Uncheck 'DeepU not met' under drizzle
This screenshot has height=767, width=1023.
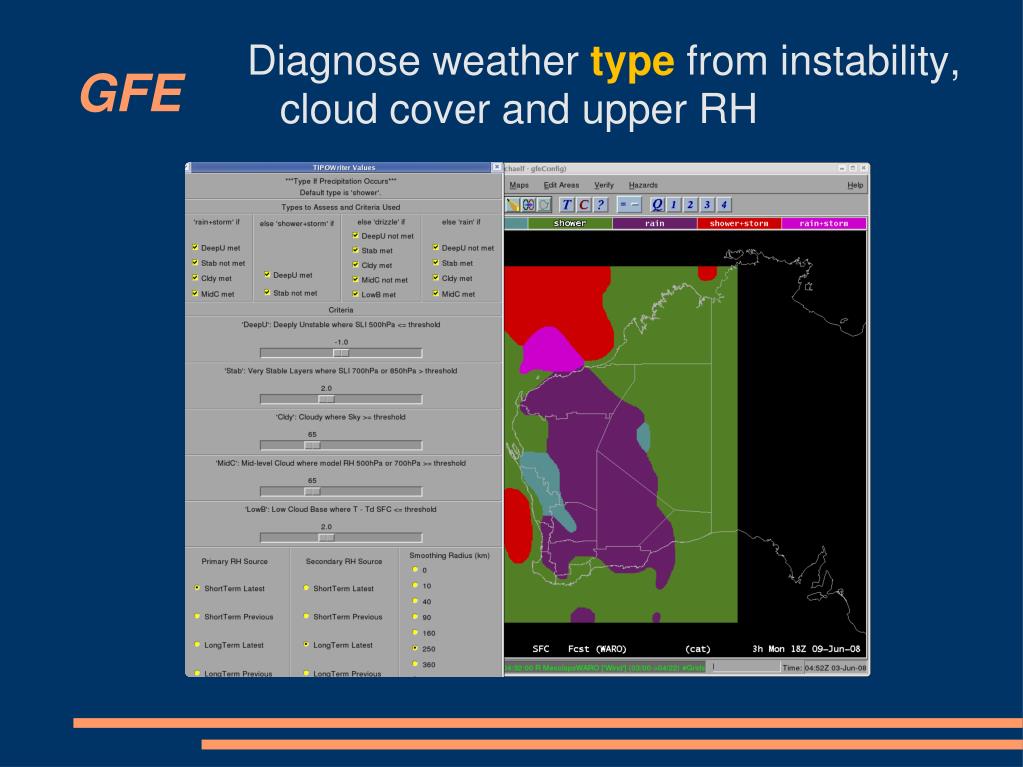[x=356, y=235]
